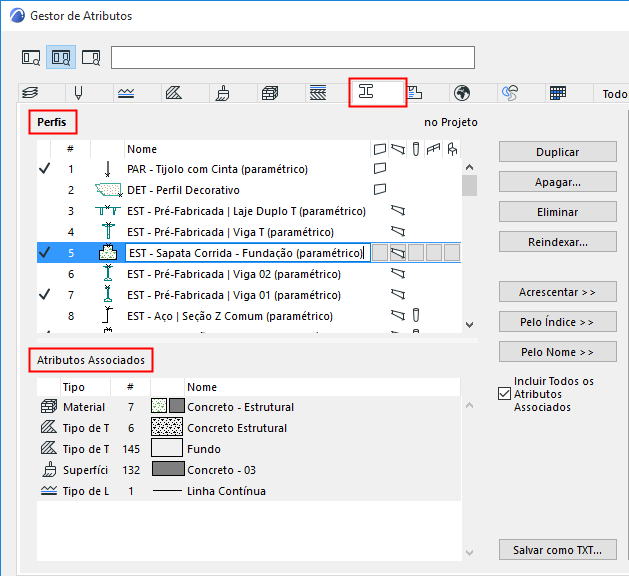
Task: Select the Concreto - 03 surface row
Action: (249, 470)
